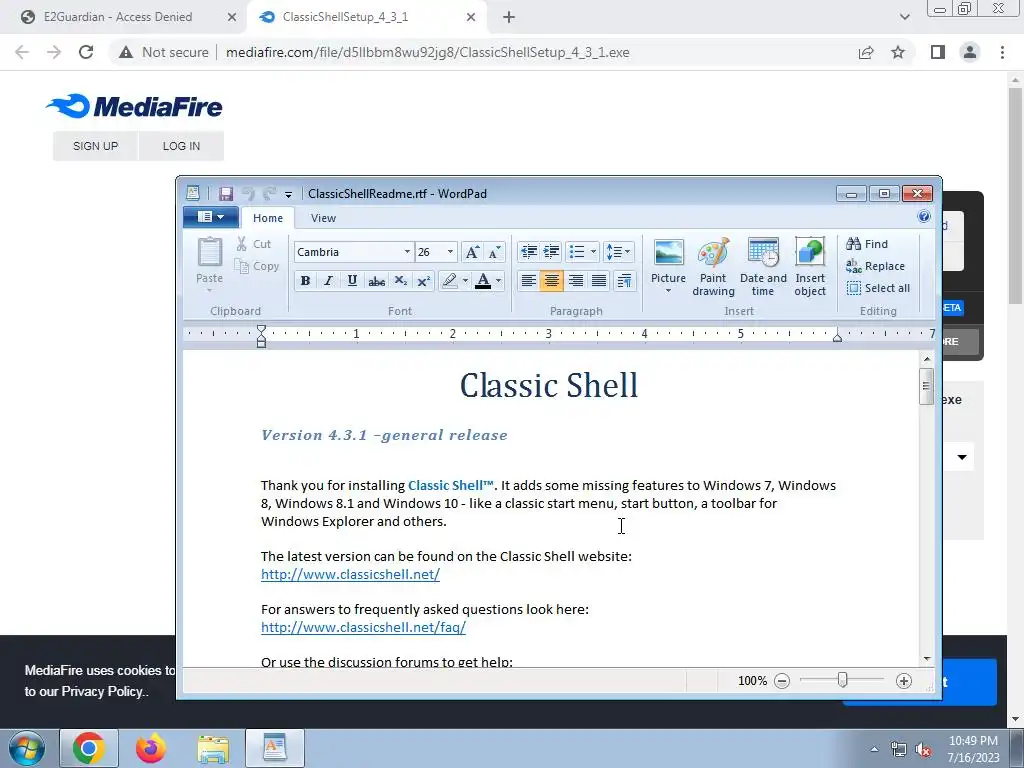Align text right
1024x768 pixels.
[575, 281]
